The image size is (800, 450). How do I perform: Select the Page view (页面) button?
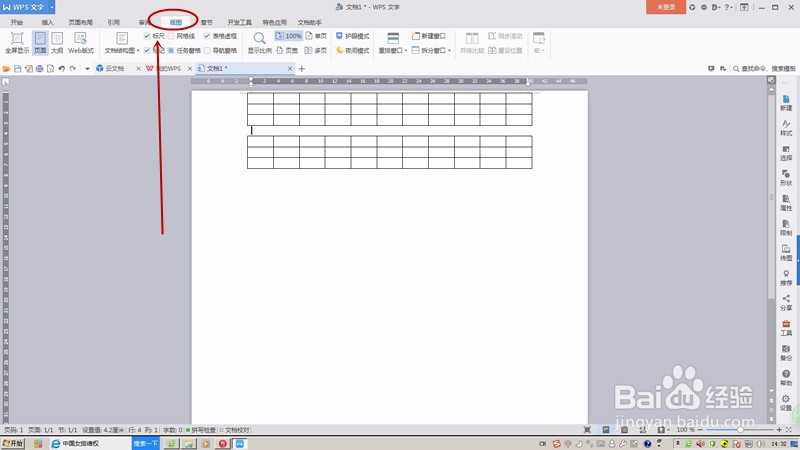(40, 42)
